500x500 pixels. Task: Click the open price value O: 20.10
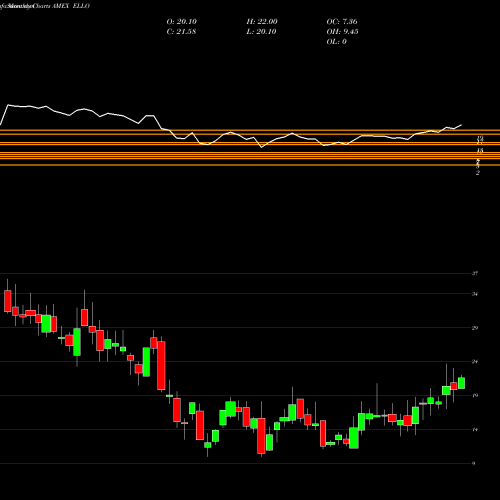coord(182,22)
